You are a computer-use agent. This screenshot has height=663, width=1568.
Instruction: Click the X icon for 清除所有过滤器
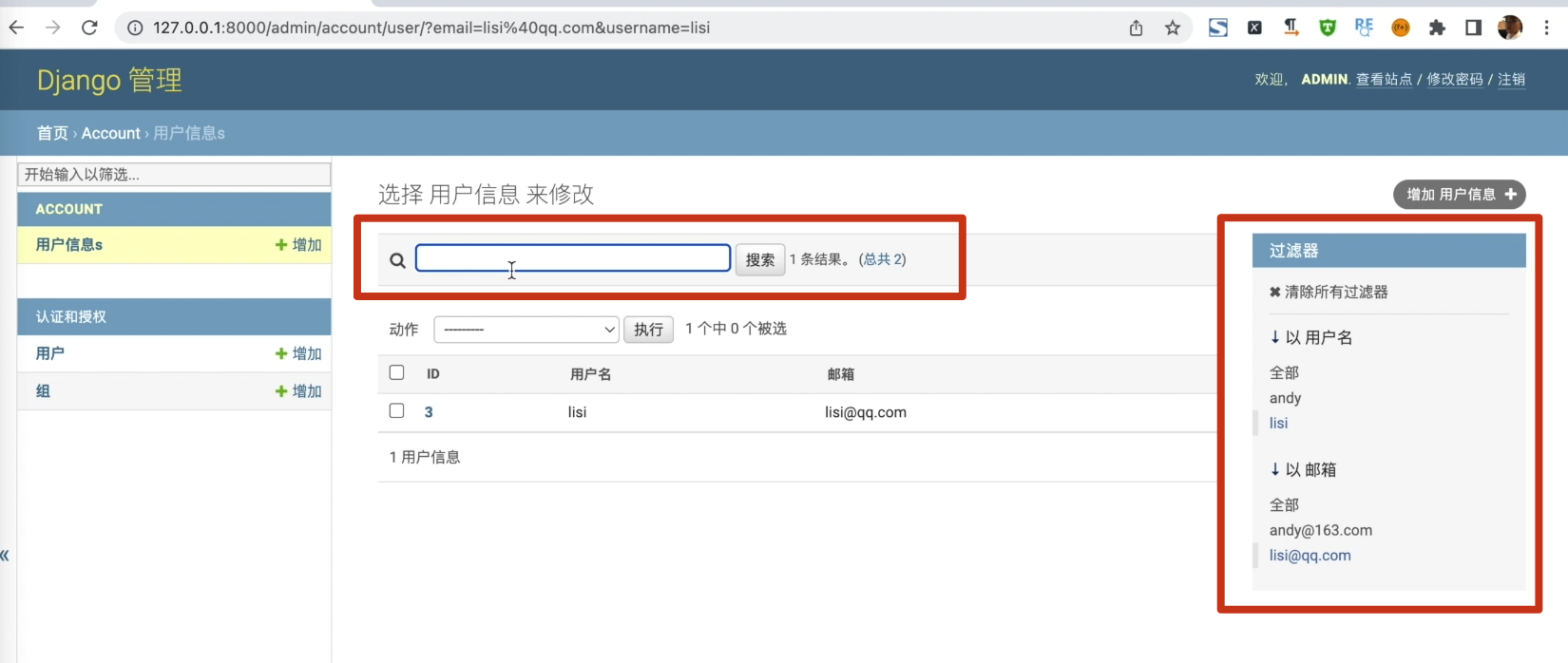[1275, 292]
